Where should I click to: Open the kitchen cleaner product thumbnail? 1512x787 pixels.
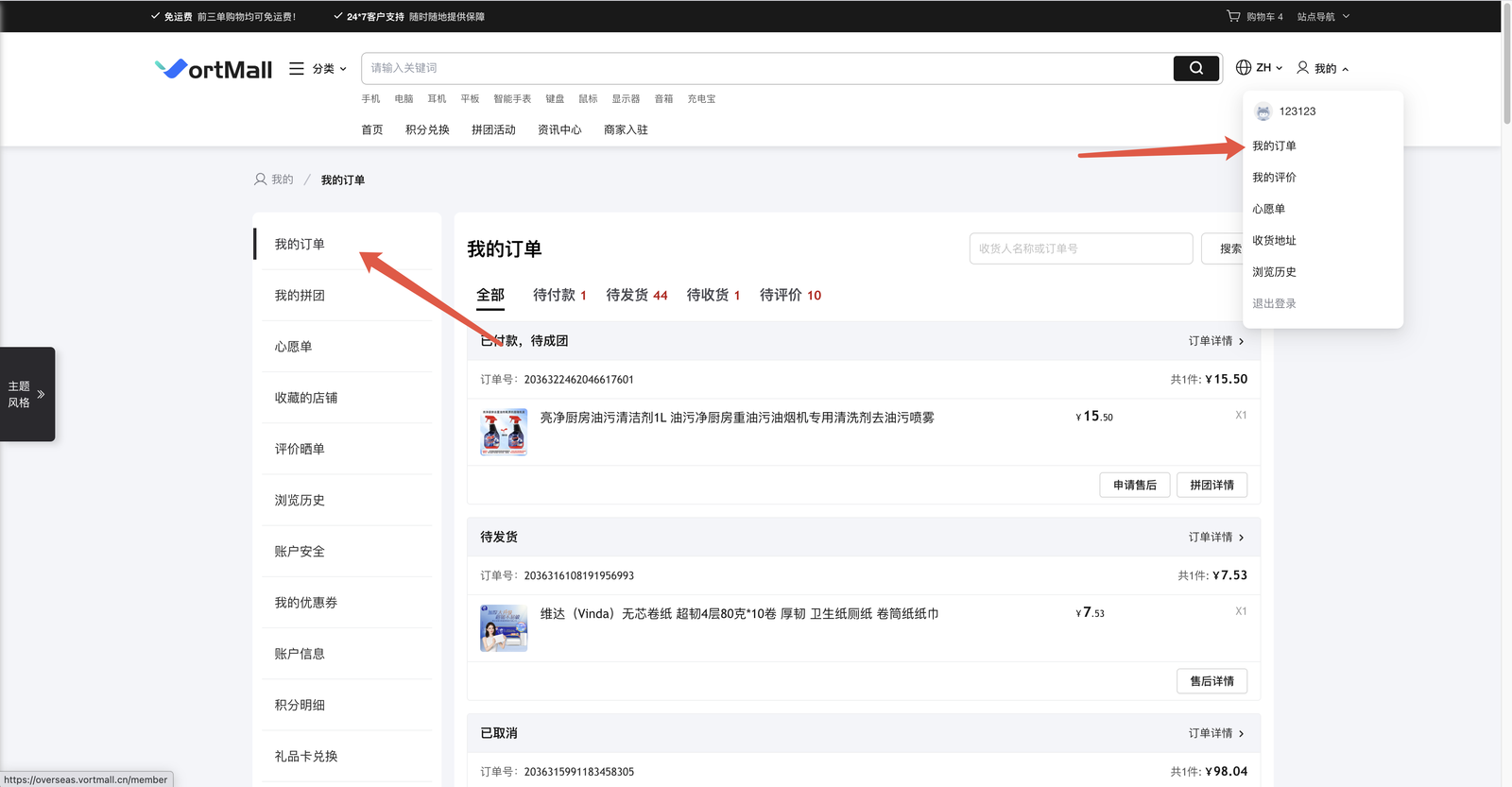coord(504,433)
